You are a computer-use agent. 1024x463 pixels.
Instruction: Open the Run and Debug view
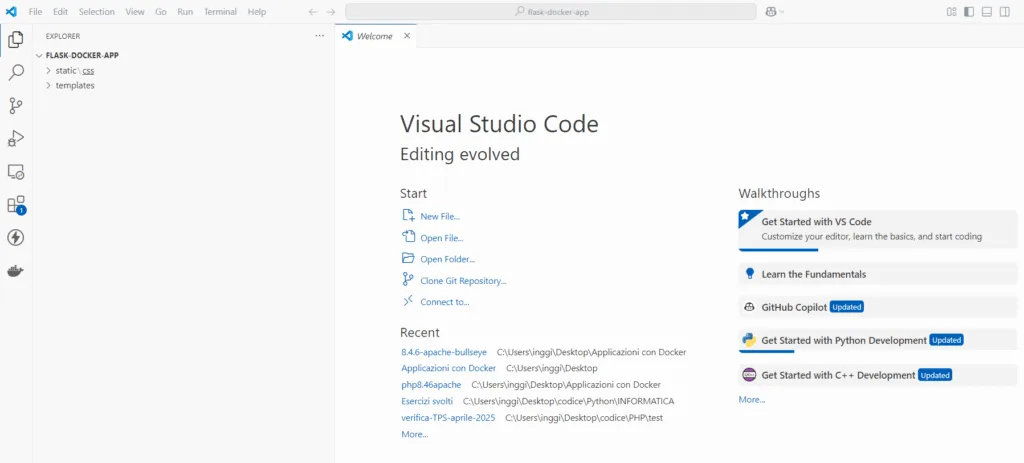16,138
